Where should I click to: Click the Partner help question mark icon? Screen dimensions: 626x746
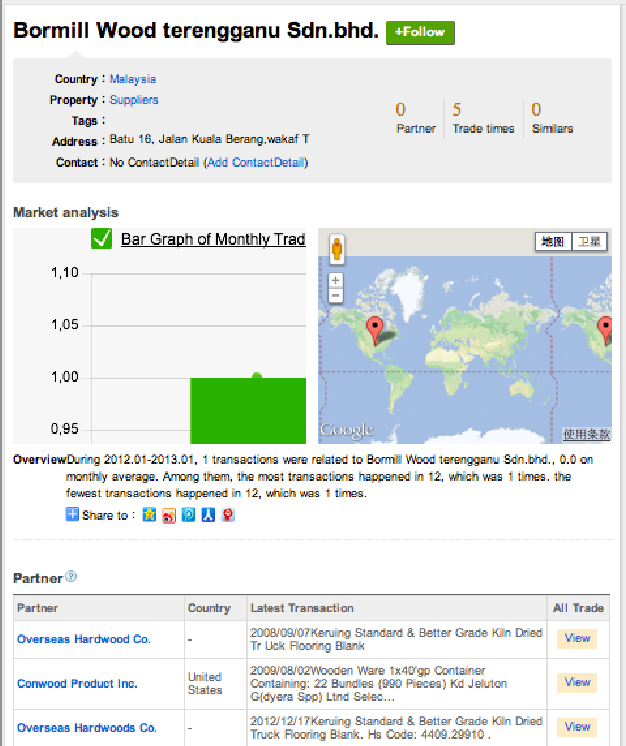[71, 577]
